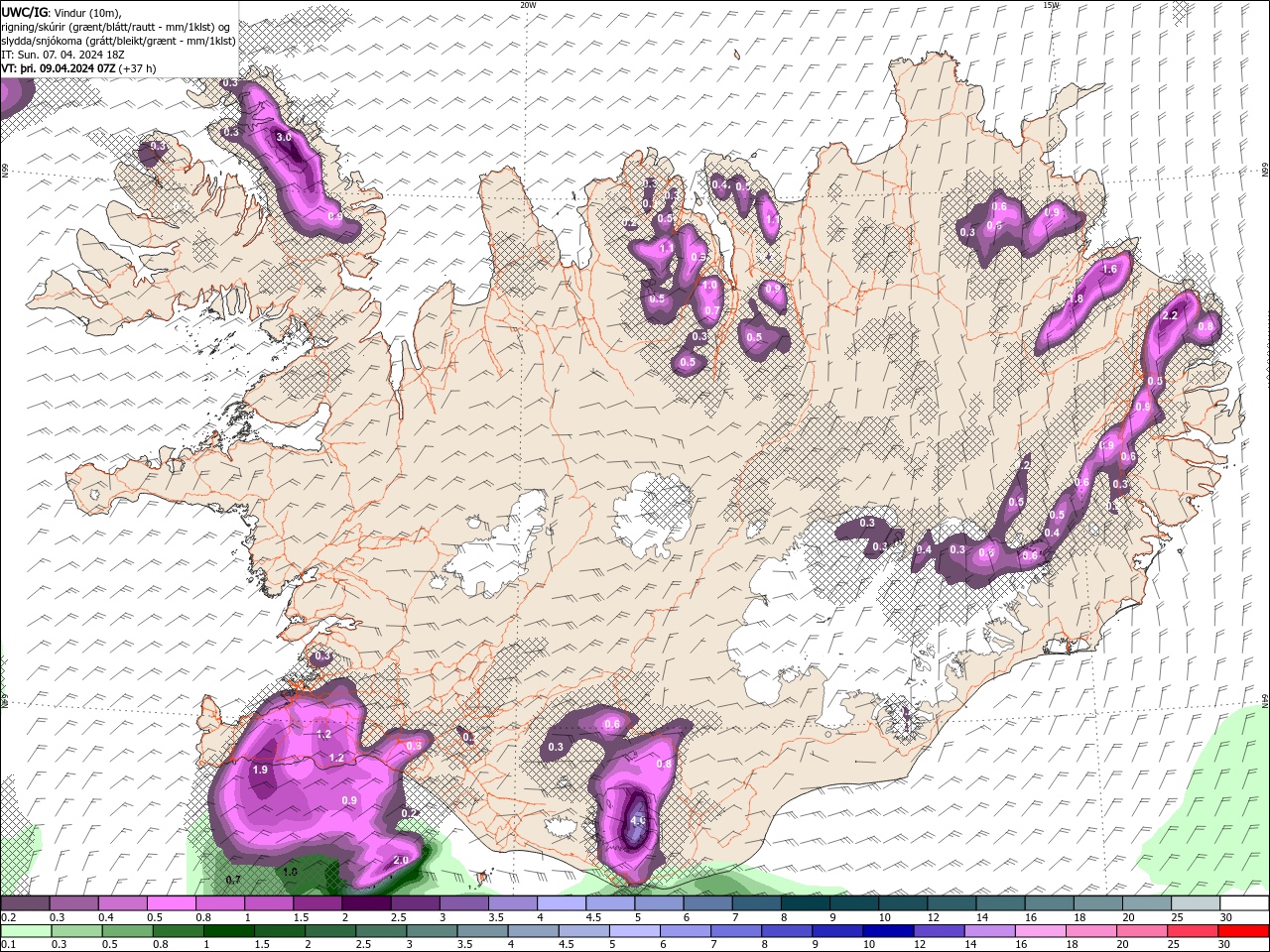
Task: Click lower-row dark green swatch between 1 and 1.5
Action: [x=229, y=931]
